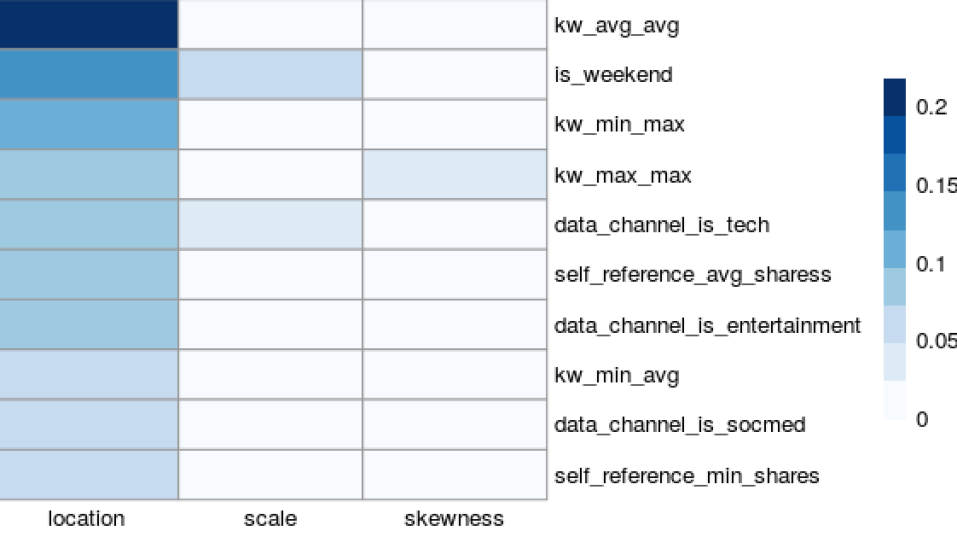Click the self_reference_min_shares location cell
The width and height of the screenshot is (957, 560).
pyautogui.click(x=88, y=474)
